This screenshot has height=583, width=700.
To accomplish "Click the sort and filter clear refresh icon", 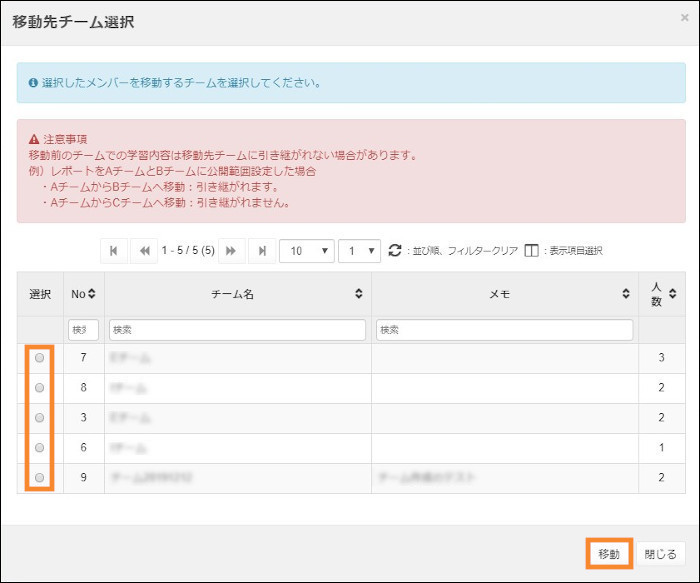I will 395,250.
